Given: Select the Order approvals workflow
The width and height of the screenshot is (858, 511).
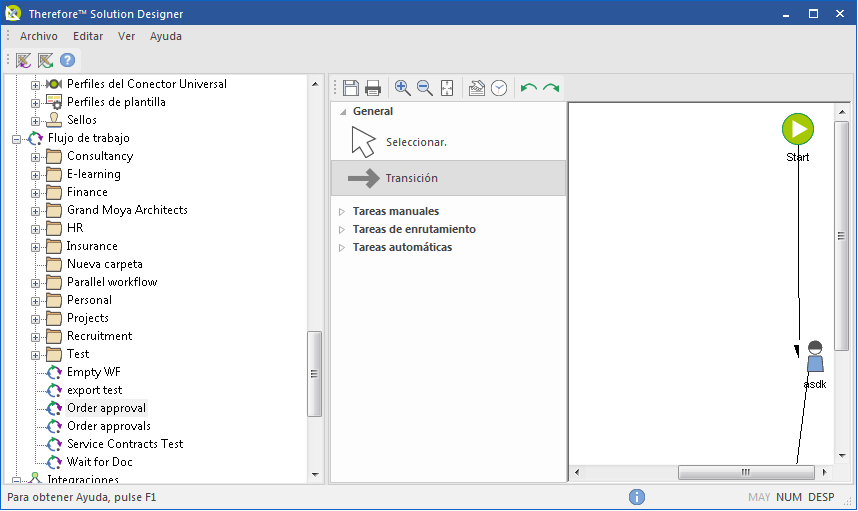Looking at the screenshot, I should click(x=109, y=426).
